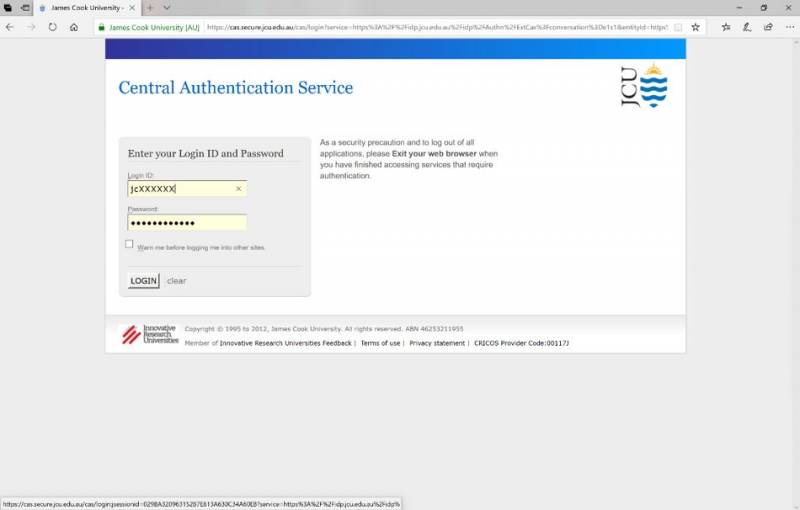This screenshot has height=510, width=800.
Task: Open the Privacy statement link
Action: 437,343
